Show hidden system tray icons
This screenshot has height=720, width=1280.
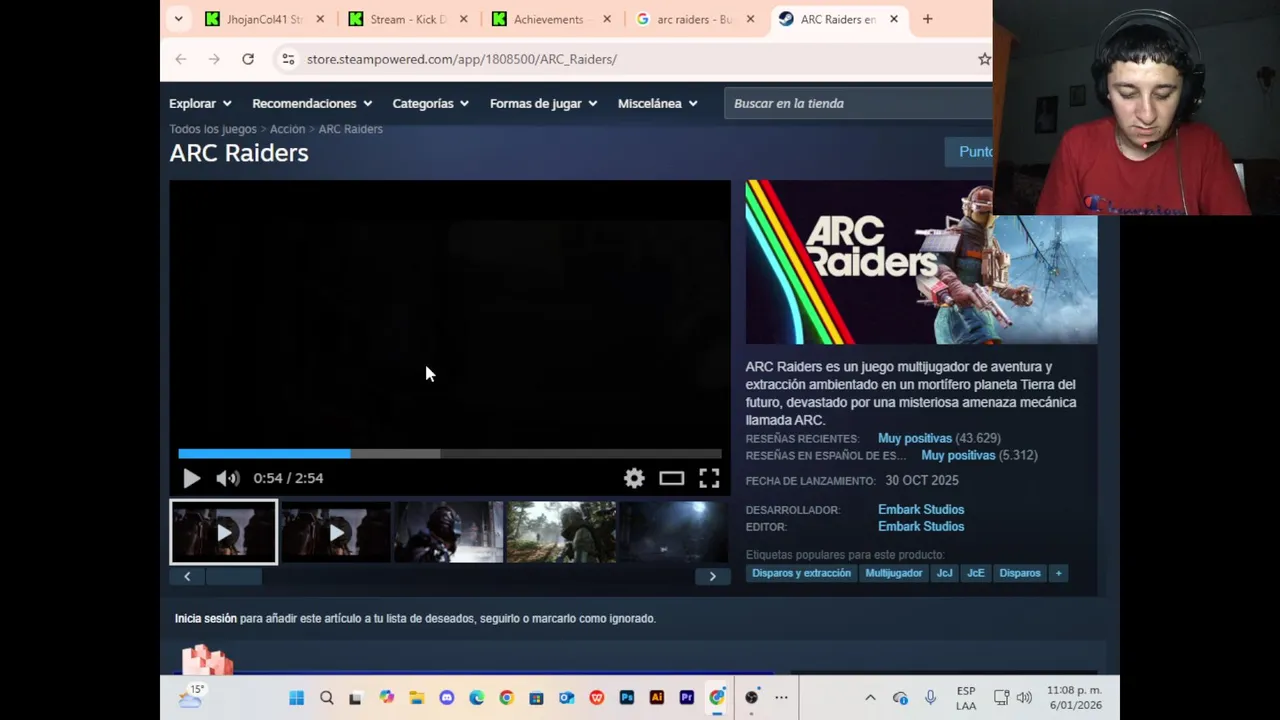870,698
